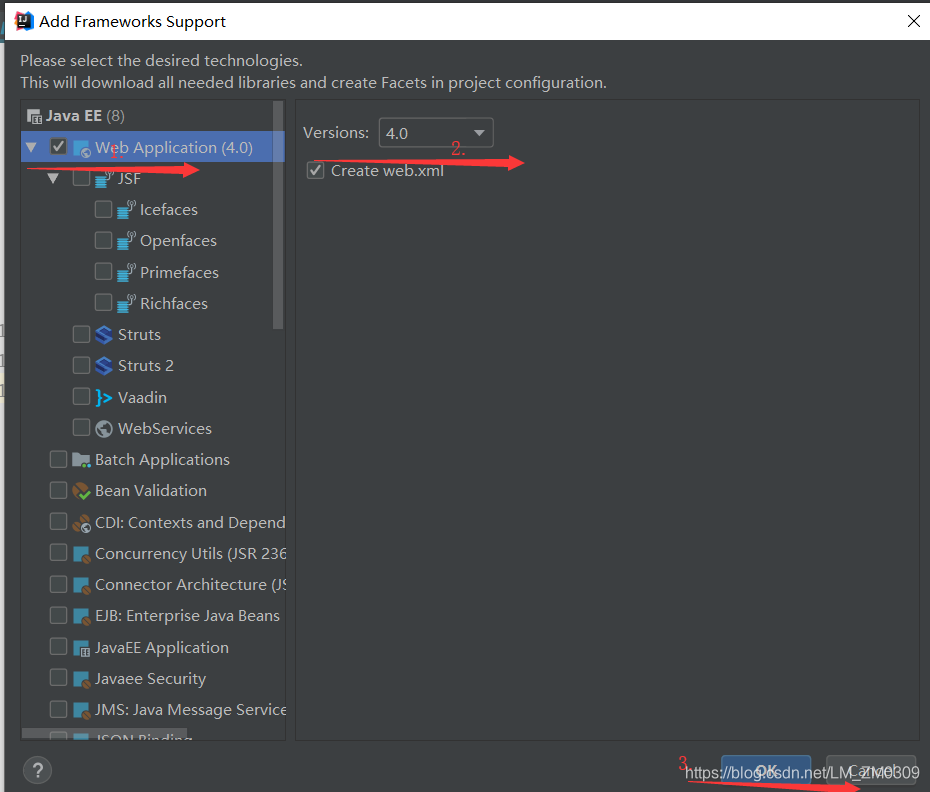
Task: Click the IntelliJ IDEA logo in title bar
Action: point(24,21)
